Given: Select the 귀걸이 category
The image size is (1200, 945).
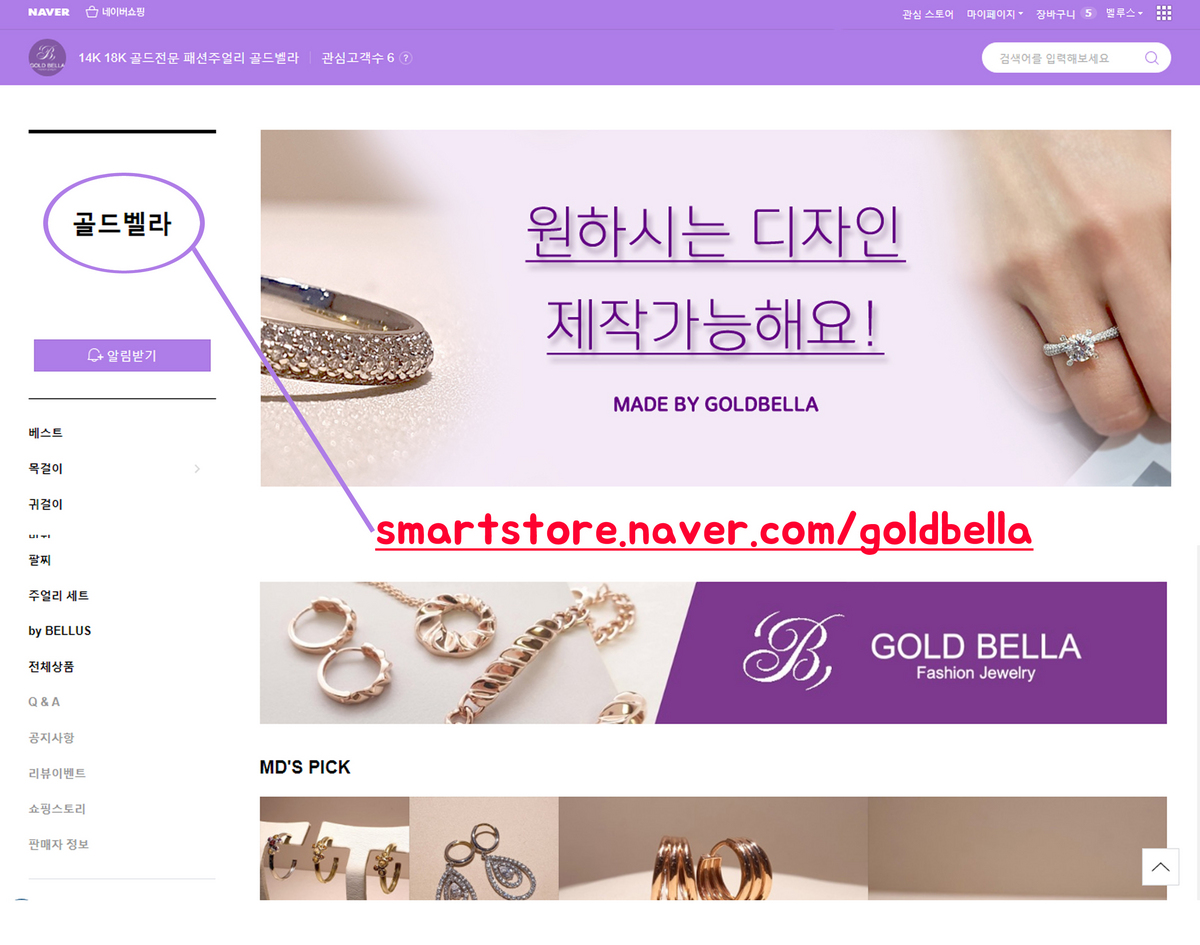Looking at the screenshot, I should (46, 504).
